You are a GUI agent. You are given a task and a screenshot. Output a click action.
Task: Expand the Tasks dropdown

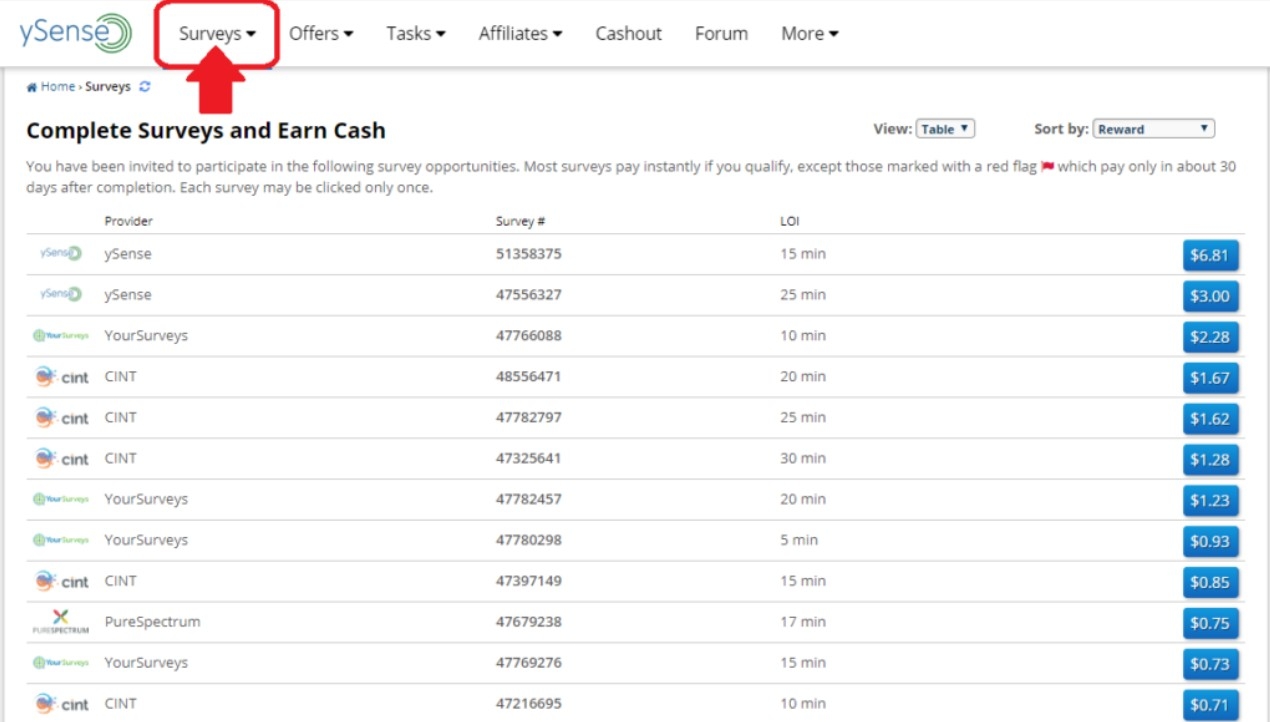point(415,33)
